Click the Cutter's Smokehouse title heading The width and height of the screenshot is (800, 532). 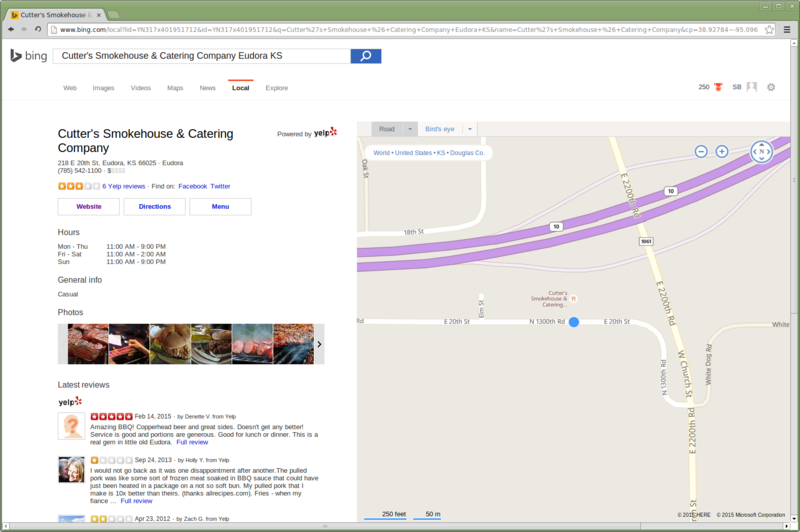[145, 141]
